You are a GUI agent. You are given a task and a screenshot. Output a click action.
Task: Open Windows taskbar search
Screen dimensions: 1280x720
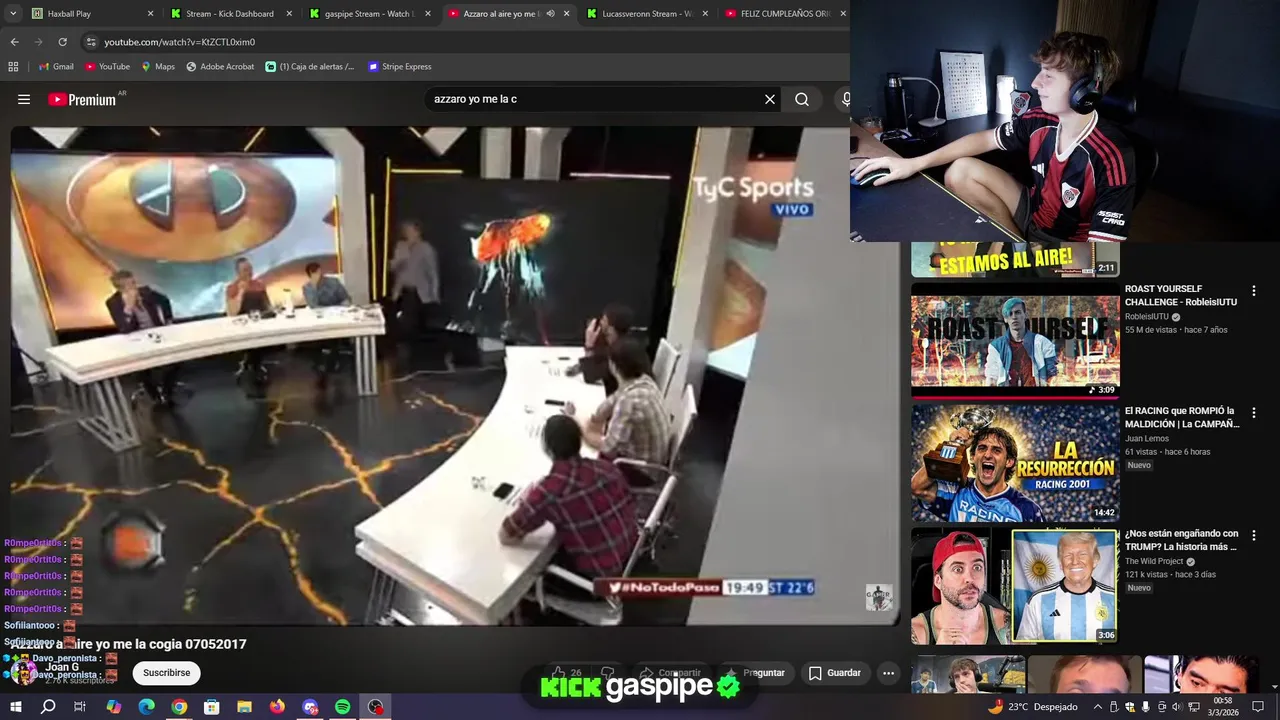coord(48,707)
